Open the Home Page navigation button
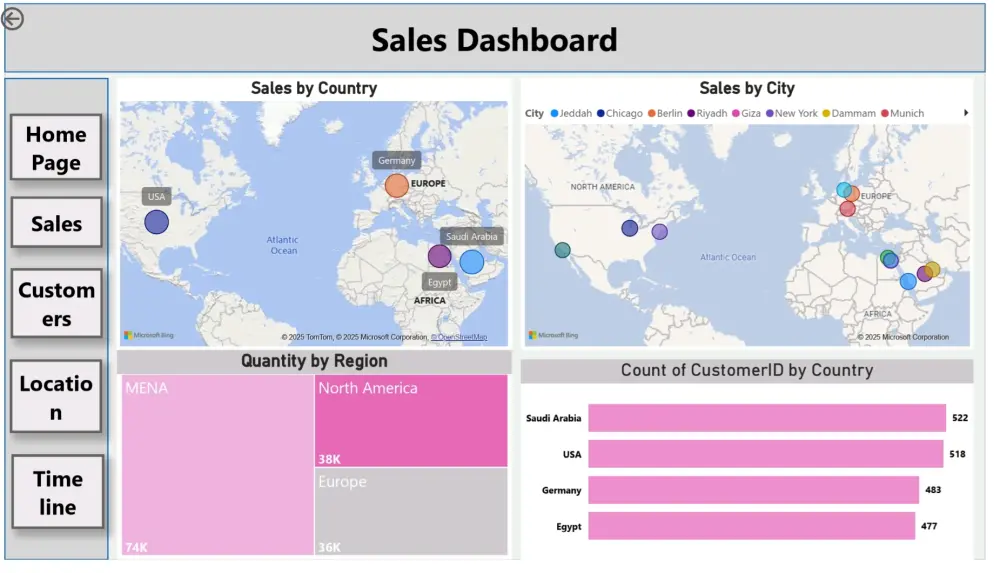This screenshot has width=1000, height=573. [56, 147]
